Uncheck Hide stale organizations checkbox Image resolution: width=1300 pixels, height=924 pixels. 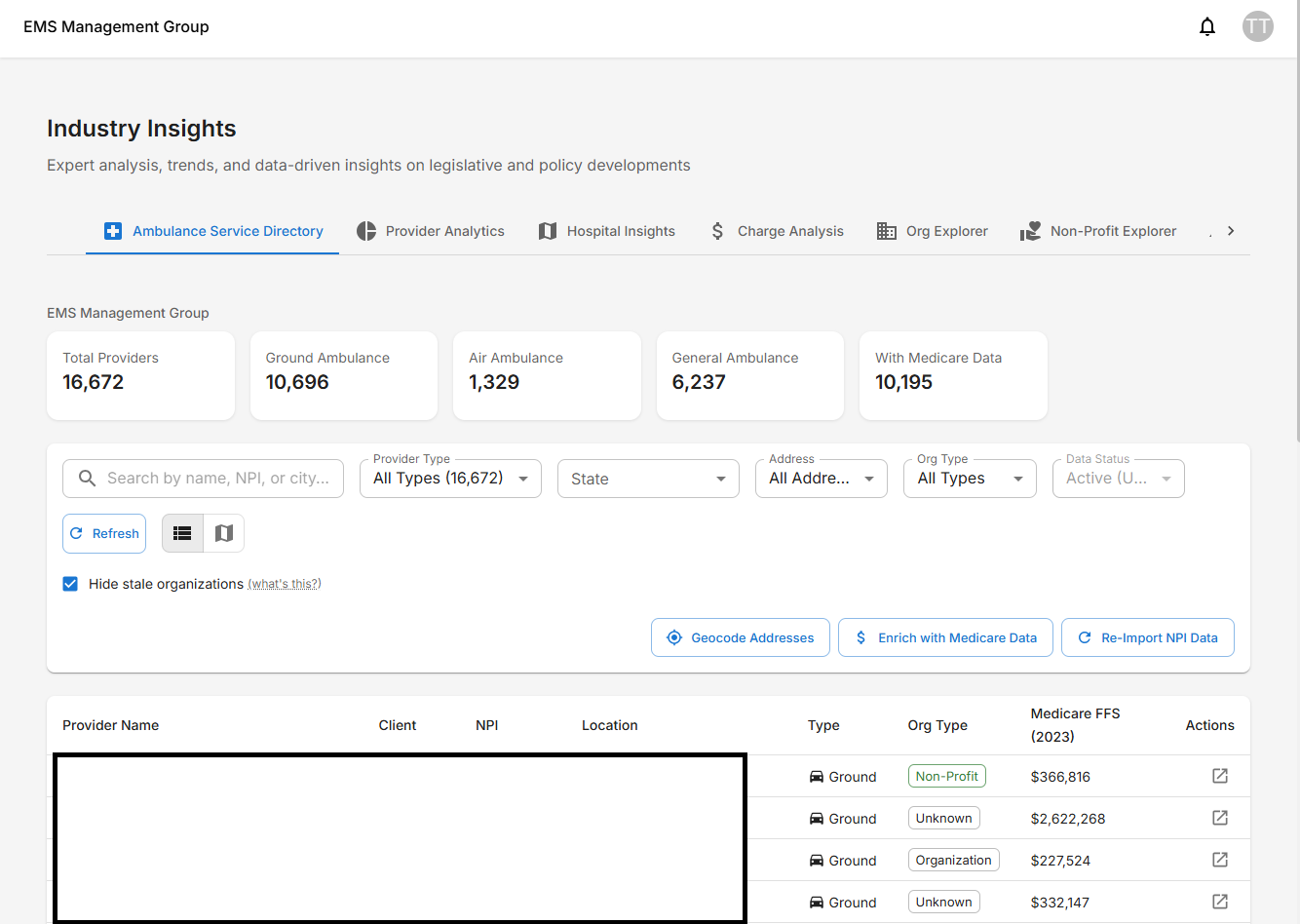click(70, 584)
